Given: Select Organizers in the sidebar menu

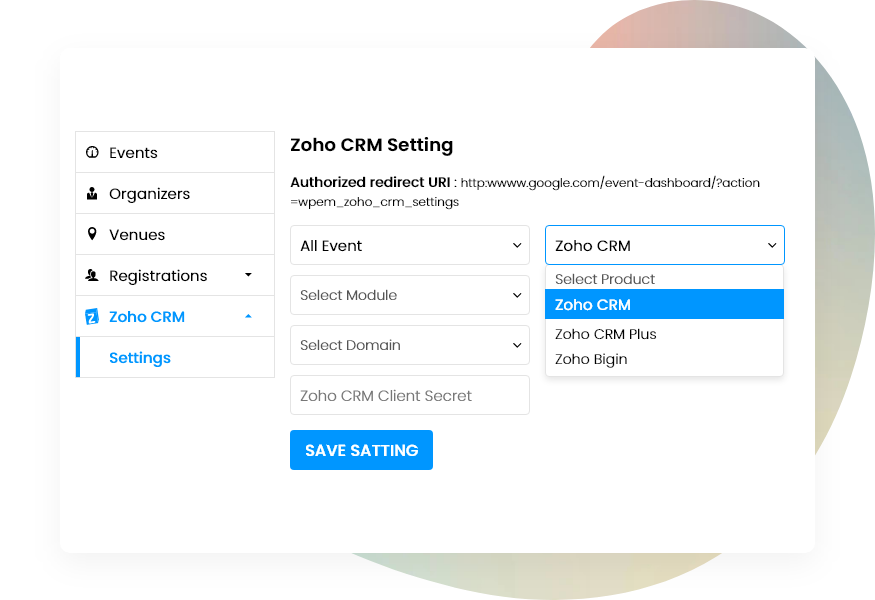Looking at the screenshot, I should [x=142, y=193].
